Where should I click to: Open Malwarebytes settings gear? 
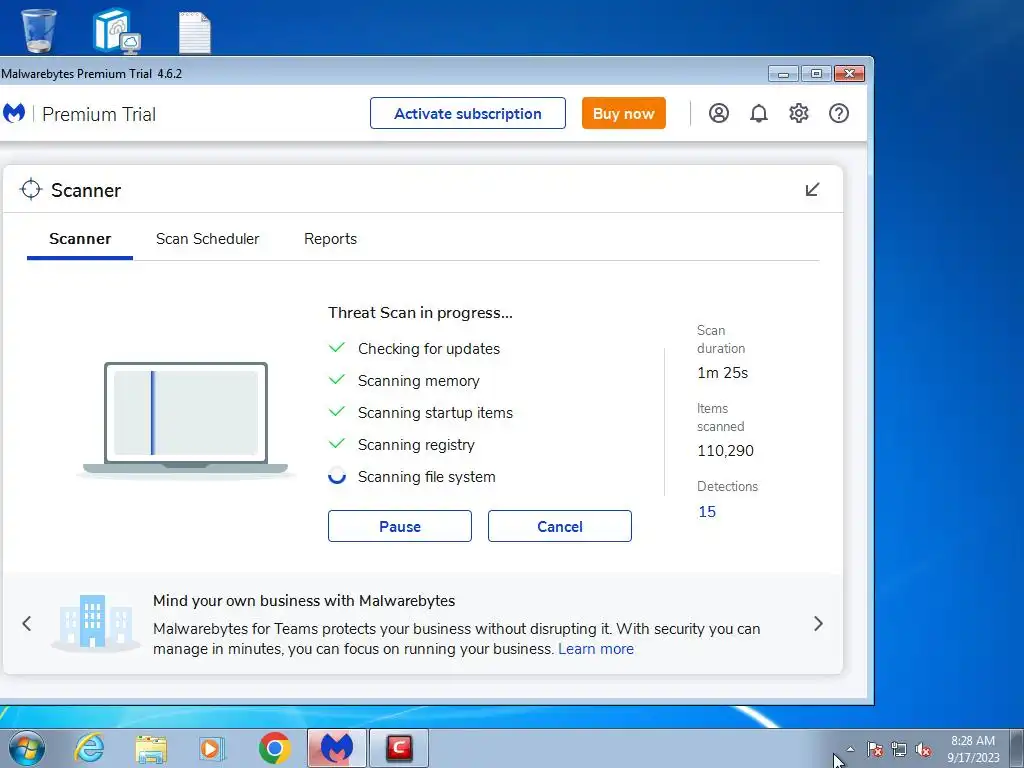tap(799, 114)
